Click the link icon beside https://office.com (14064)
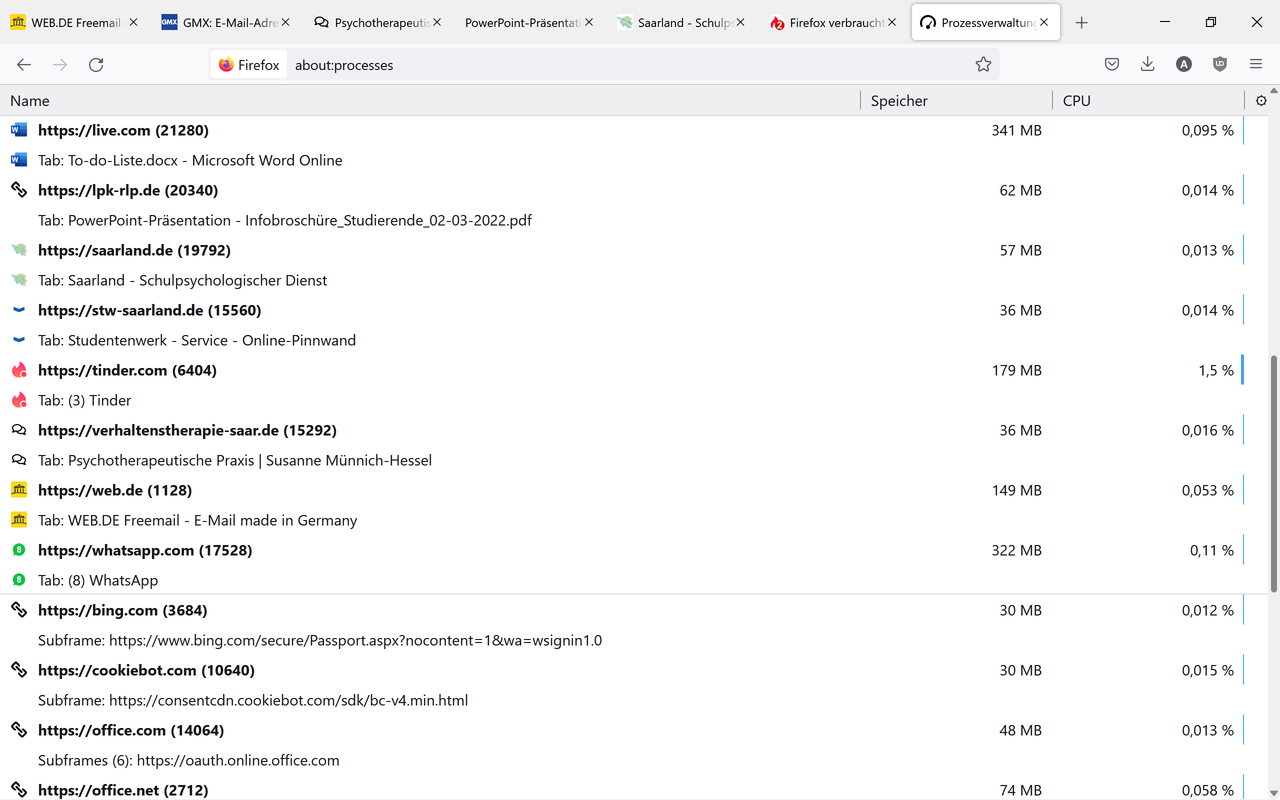Screen dimensions: 1280x800 (19, 730)
